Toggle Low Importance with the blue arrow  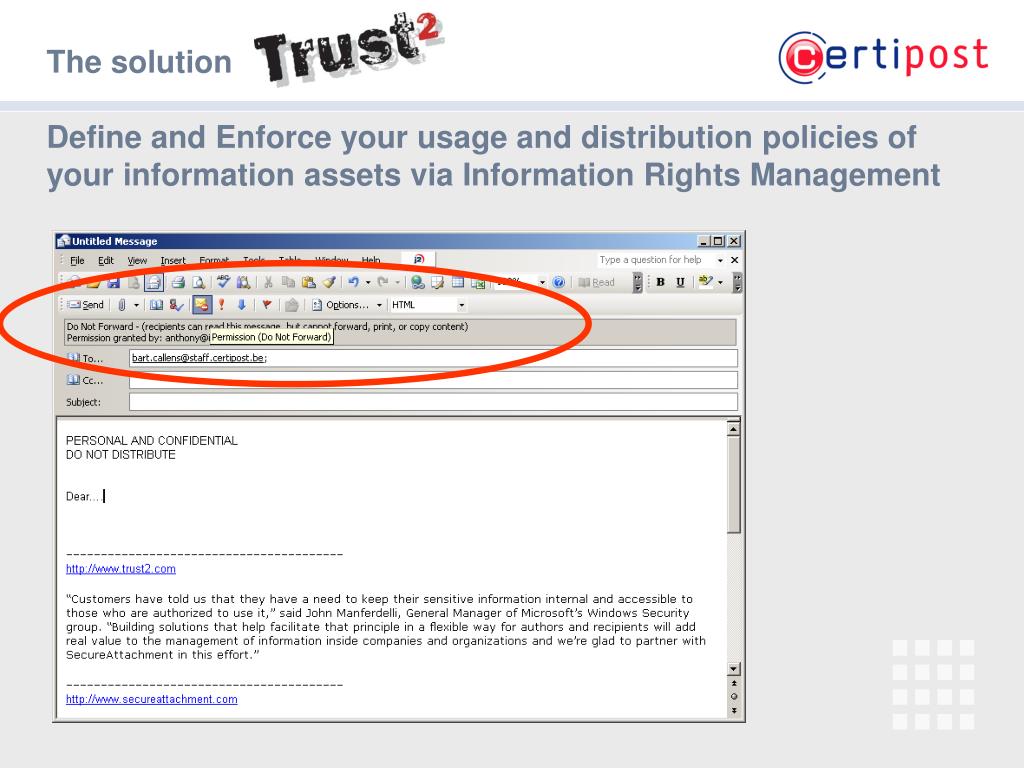242,305
